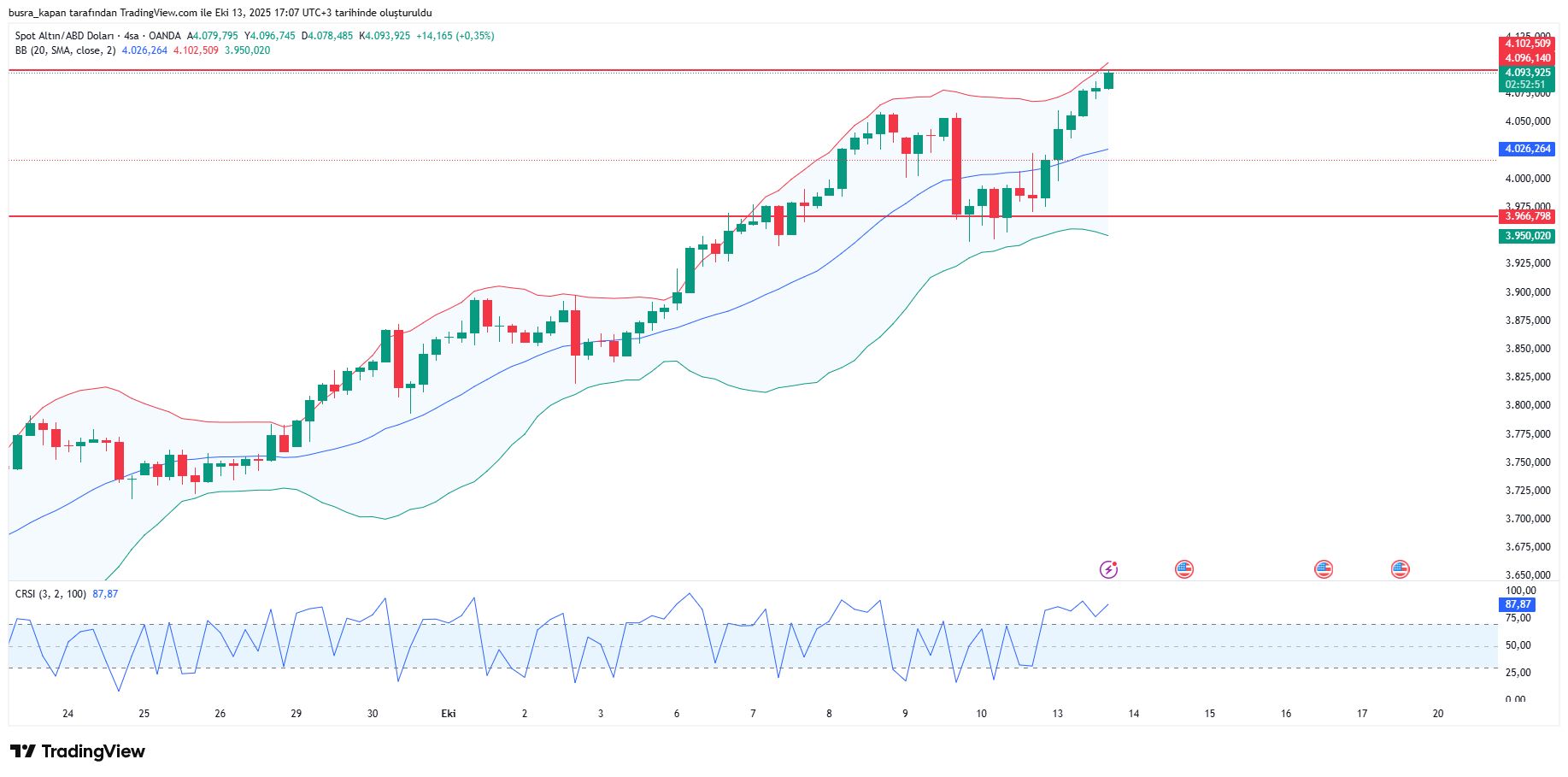Viewport: 1568px width, 777px height.
Task: Click the last US flag event icon
Action: pyautogui.click(x=1400, y=569)
